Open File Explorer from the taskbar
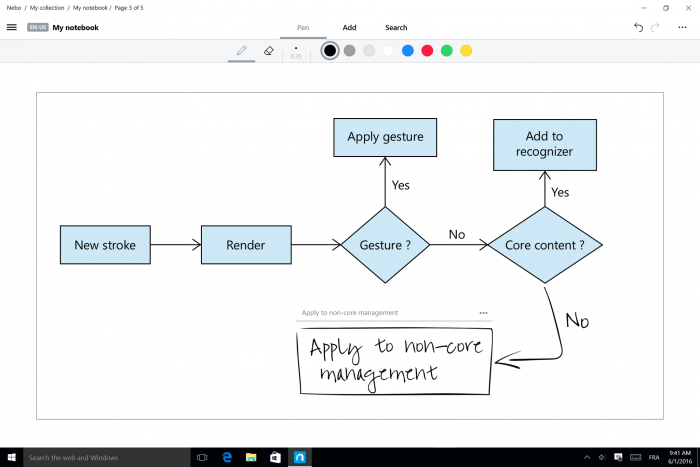Viewport: 700px width, 467px height. [x=251, y=457]
